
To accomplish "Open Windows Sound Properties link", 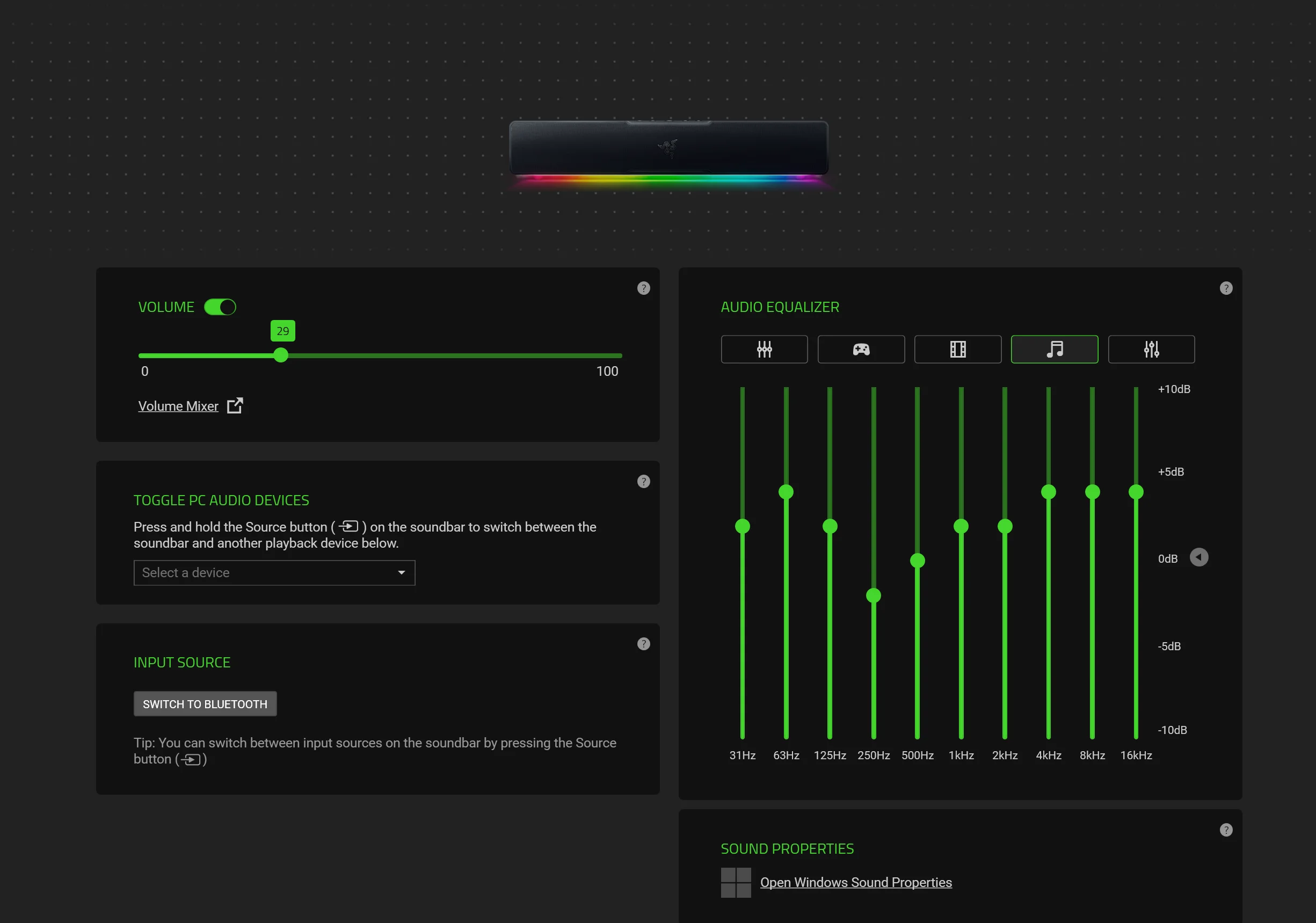I will (855, 882).
